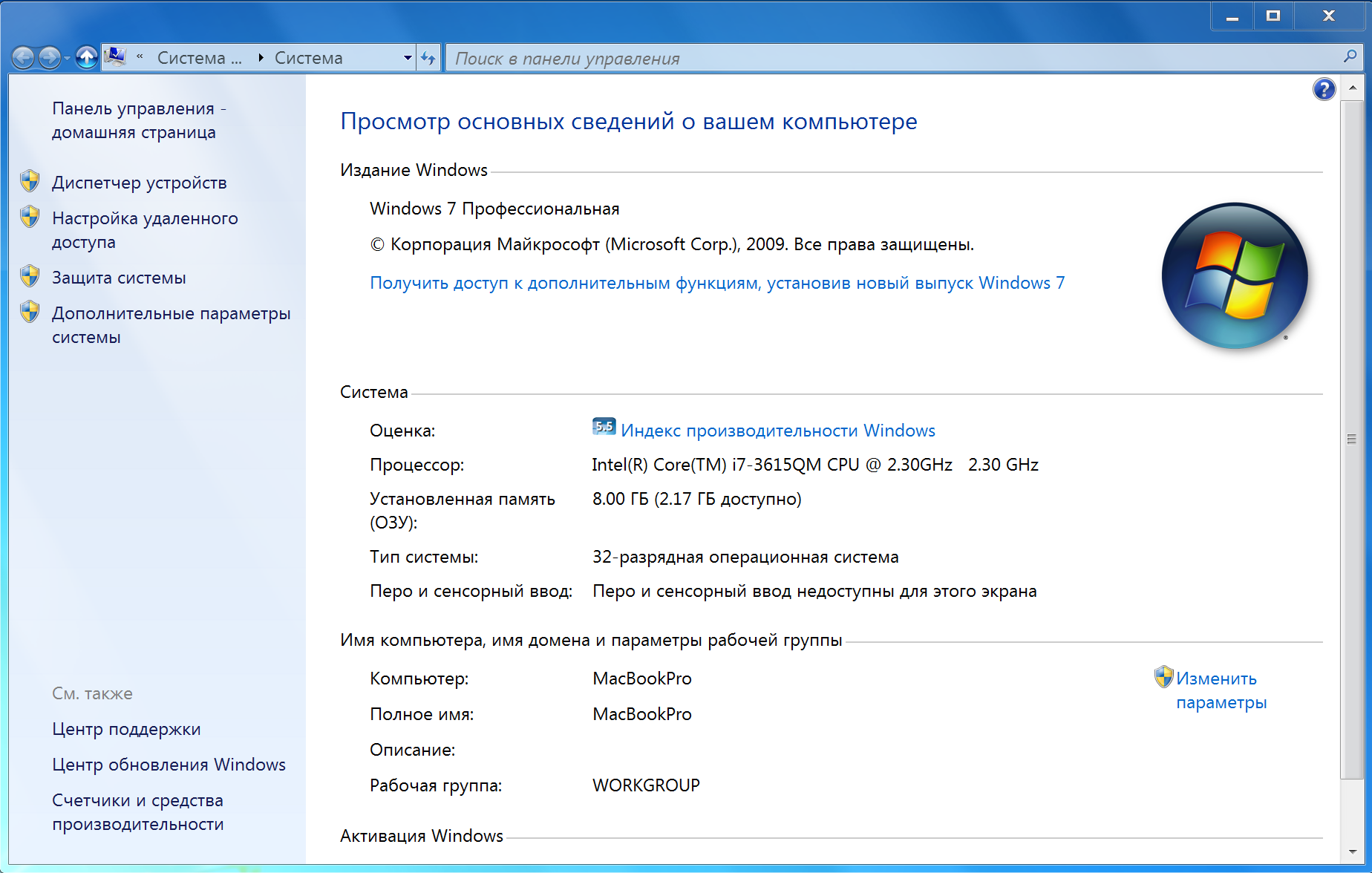The image size is (1372, 873).
Task: Open Дополнительные параметры системы
Action: click(171, 325)
